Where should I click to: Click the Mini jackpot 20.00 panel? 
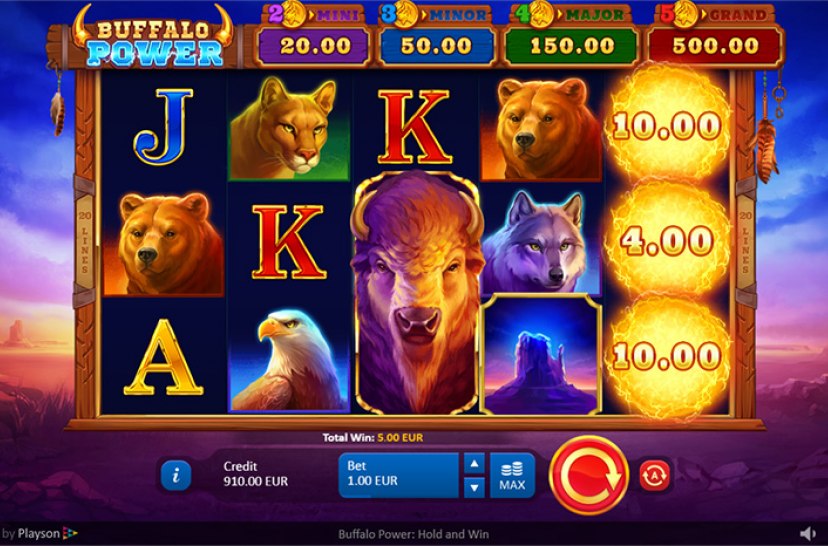[x=314, y=45]
